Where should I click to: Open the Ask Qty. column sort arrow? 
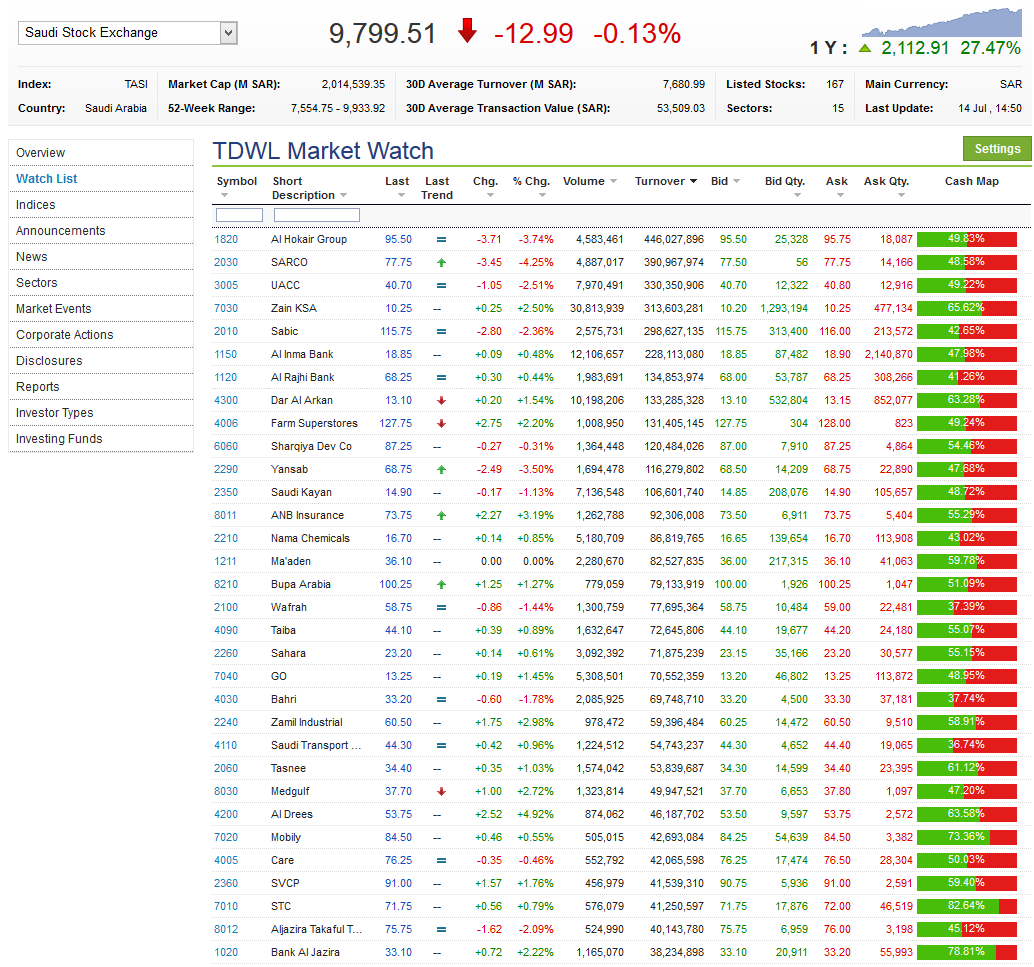click(901, 195)
